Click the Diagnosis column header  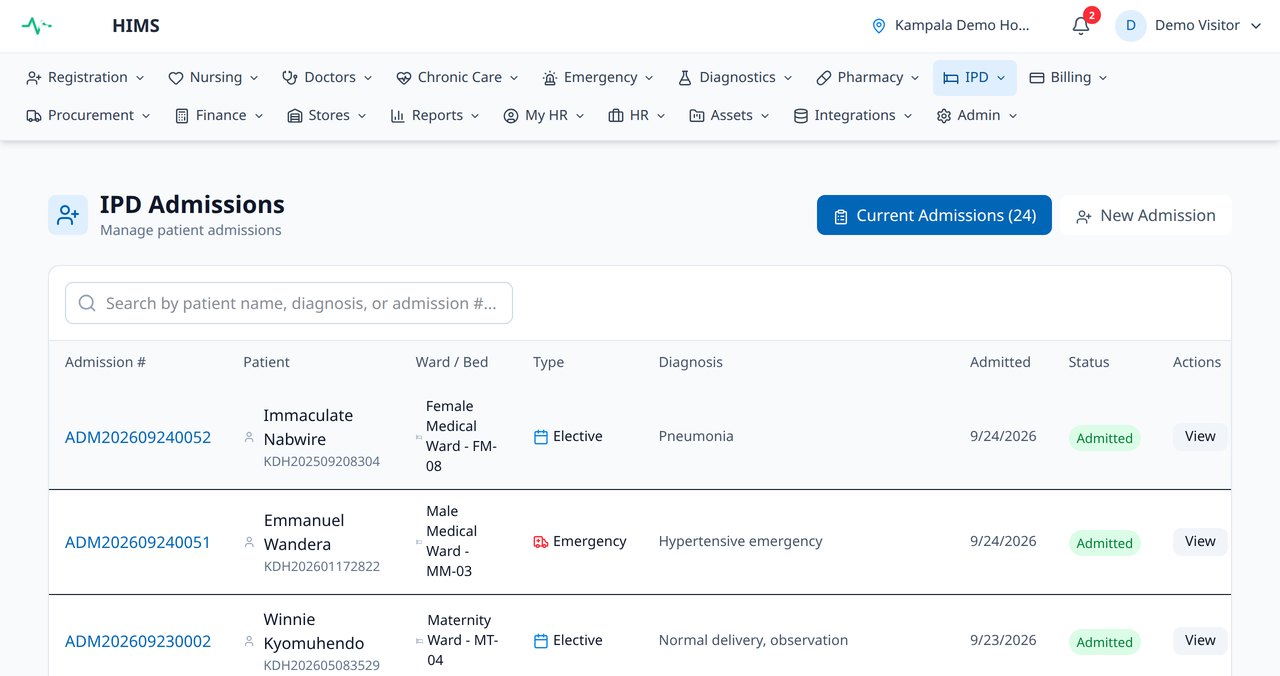690,362
